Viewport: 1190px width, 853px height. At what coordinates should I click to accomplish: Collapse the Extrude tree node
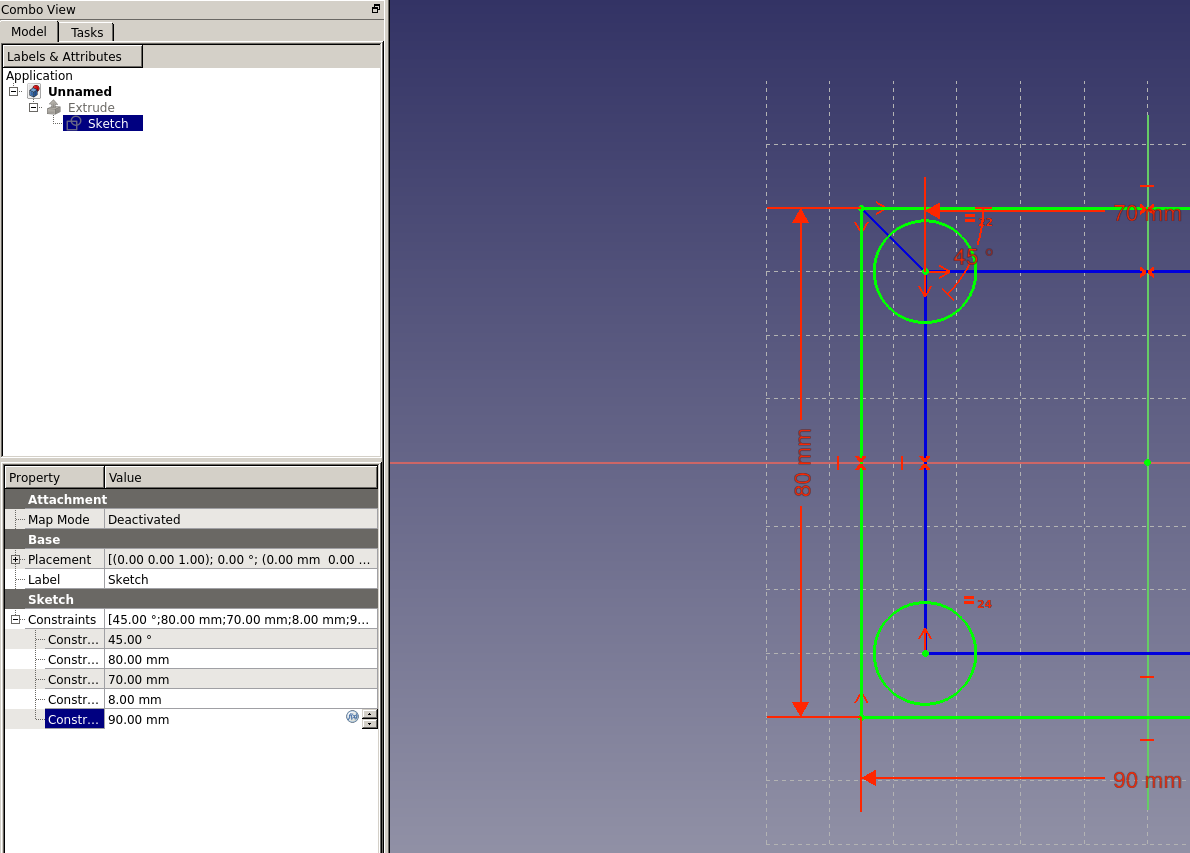(33, 107)
